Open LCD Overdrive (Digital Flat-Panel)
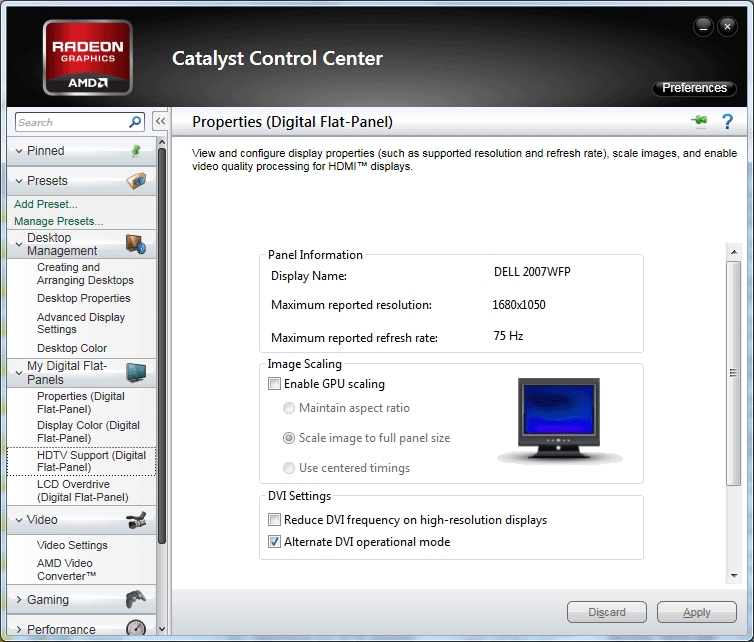 [83, 491]
